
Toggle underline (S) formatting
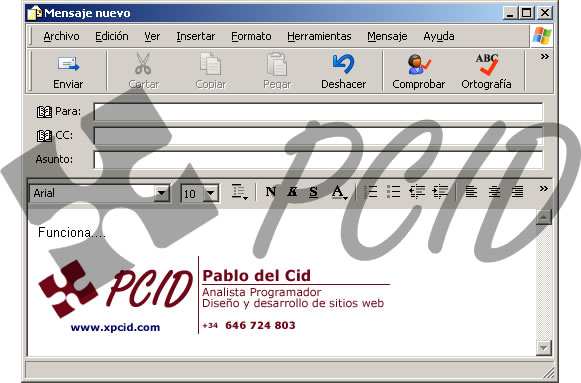click(x=313, y=192)
